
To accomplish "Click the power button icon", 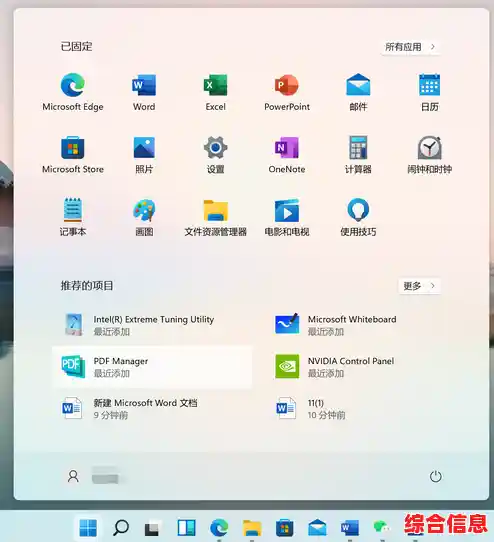I will (436, 476).
